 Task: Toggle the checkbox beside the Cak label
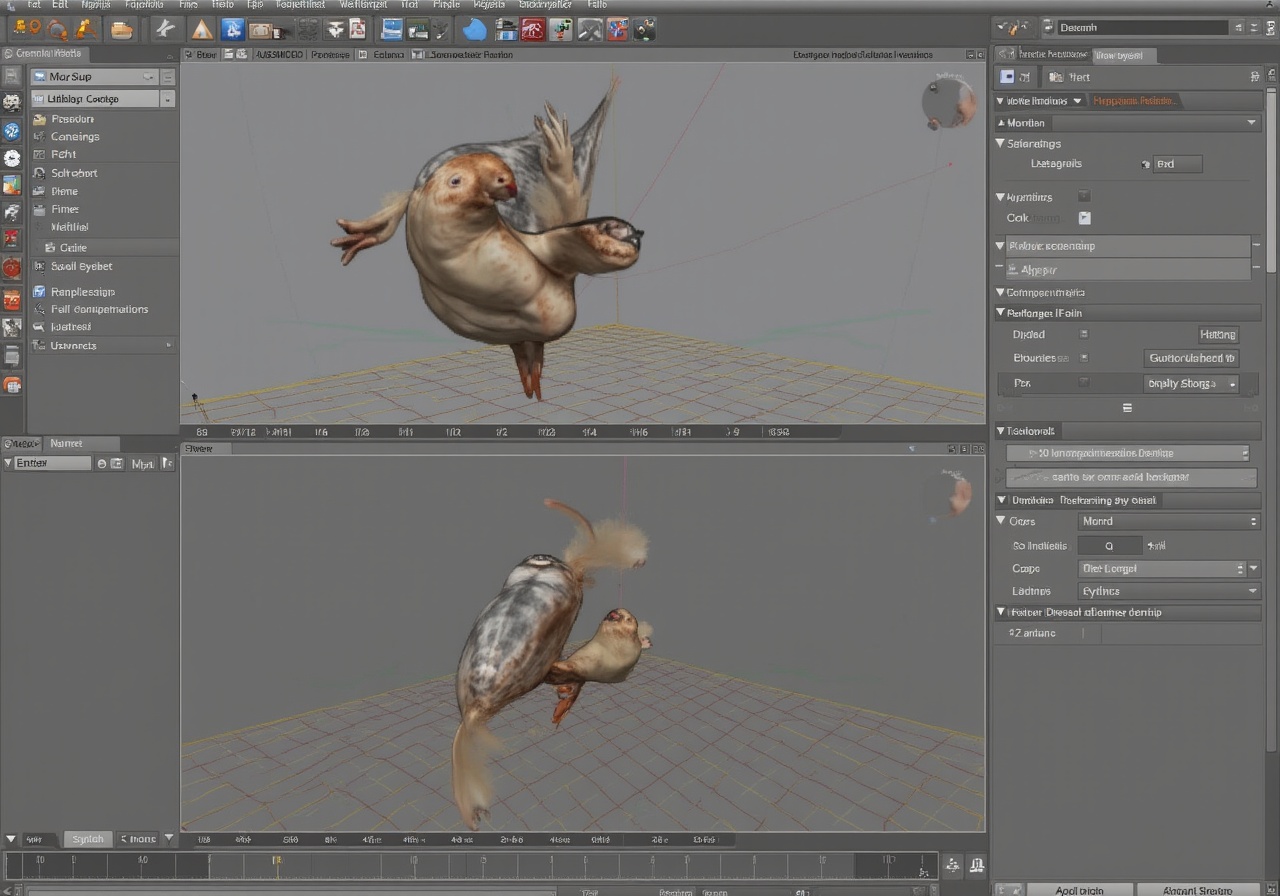(1085, 217)
